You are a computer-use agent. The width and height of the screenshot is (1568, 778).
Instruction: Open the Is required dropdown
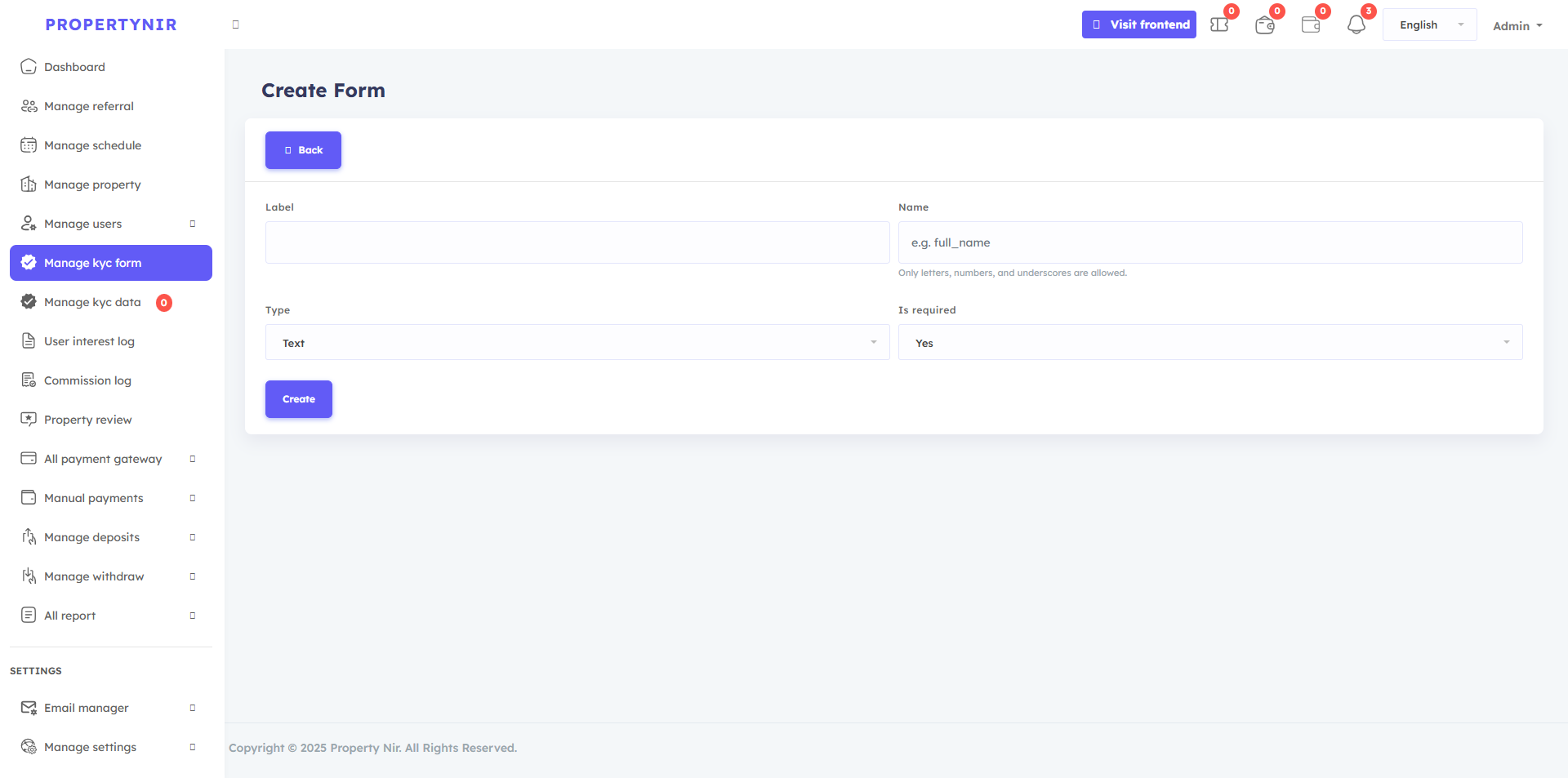pyautogui.click(x=1209, y=343)
